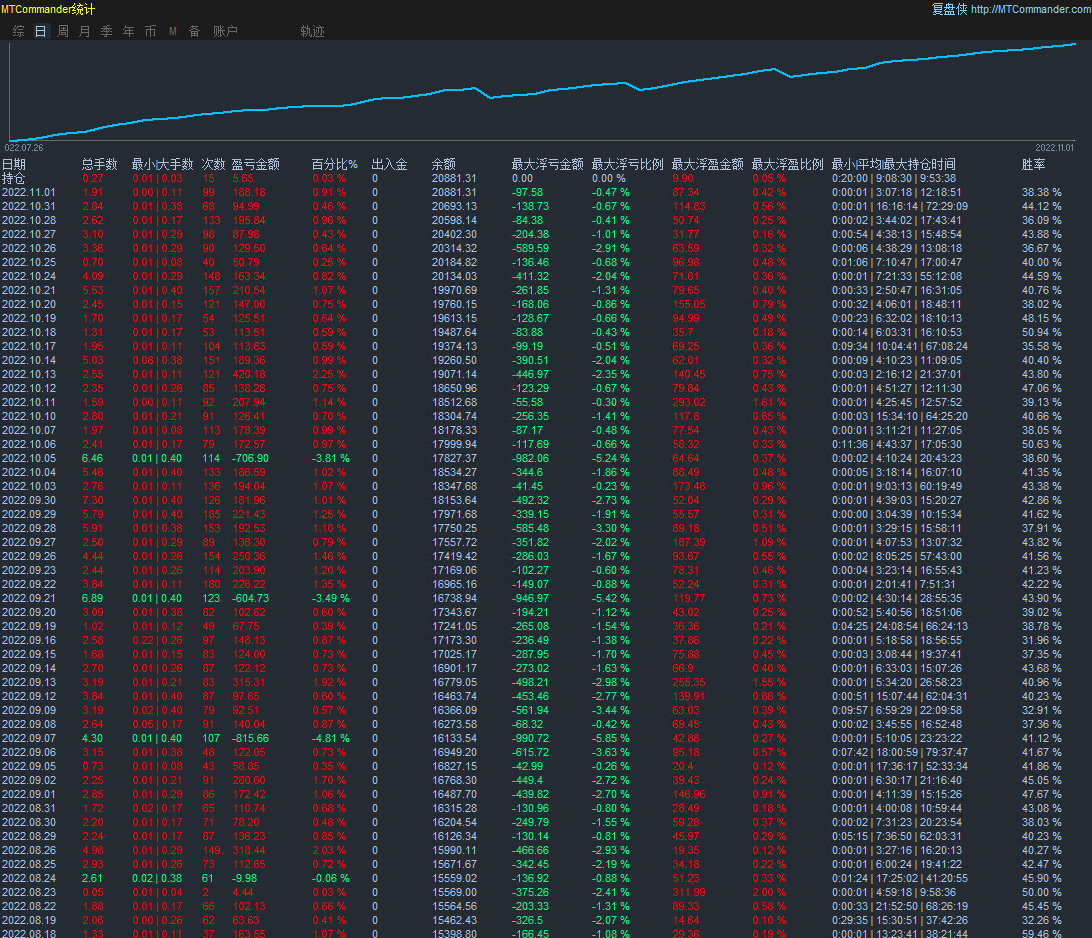Select the 2022.09.21 row date

pos(29,597)
